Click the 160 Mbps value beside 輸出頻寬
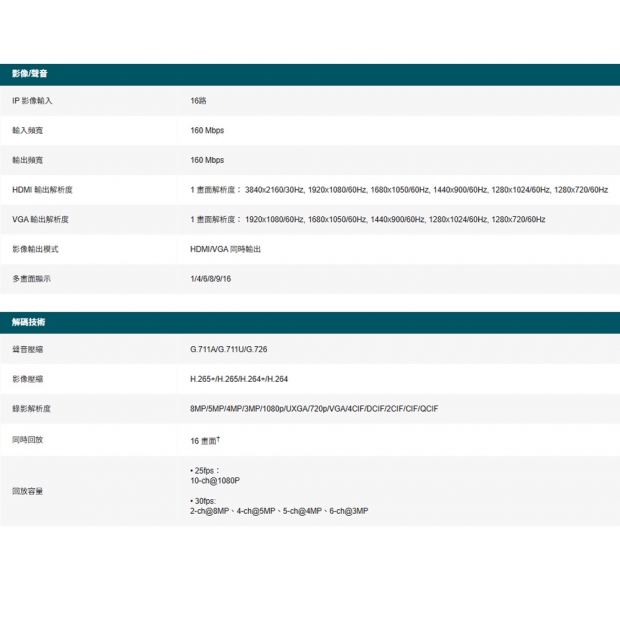This screenshot has width=620, height=620. coord(207,160)
